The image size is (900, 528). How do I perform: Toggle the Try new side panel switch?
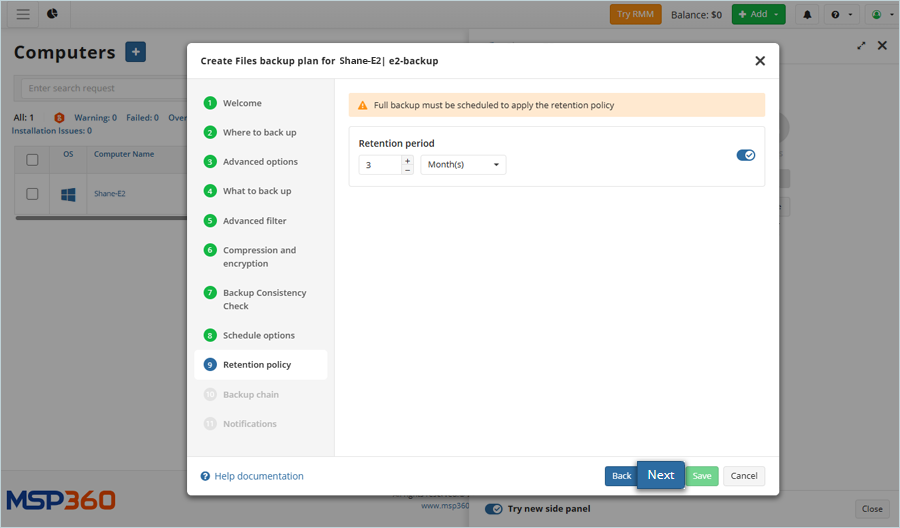(x=494, y=509)
